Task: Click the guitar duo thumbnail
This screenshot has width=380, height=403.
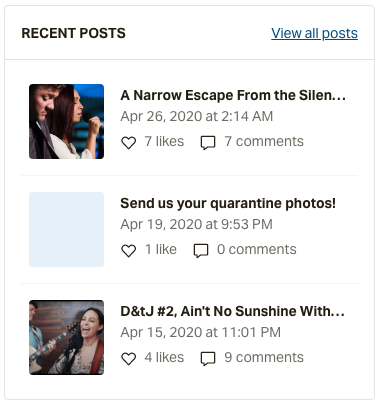Action: pyautogui.click(x=66, y=337)
